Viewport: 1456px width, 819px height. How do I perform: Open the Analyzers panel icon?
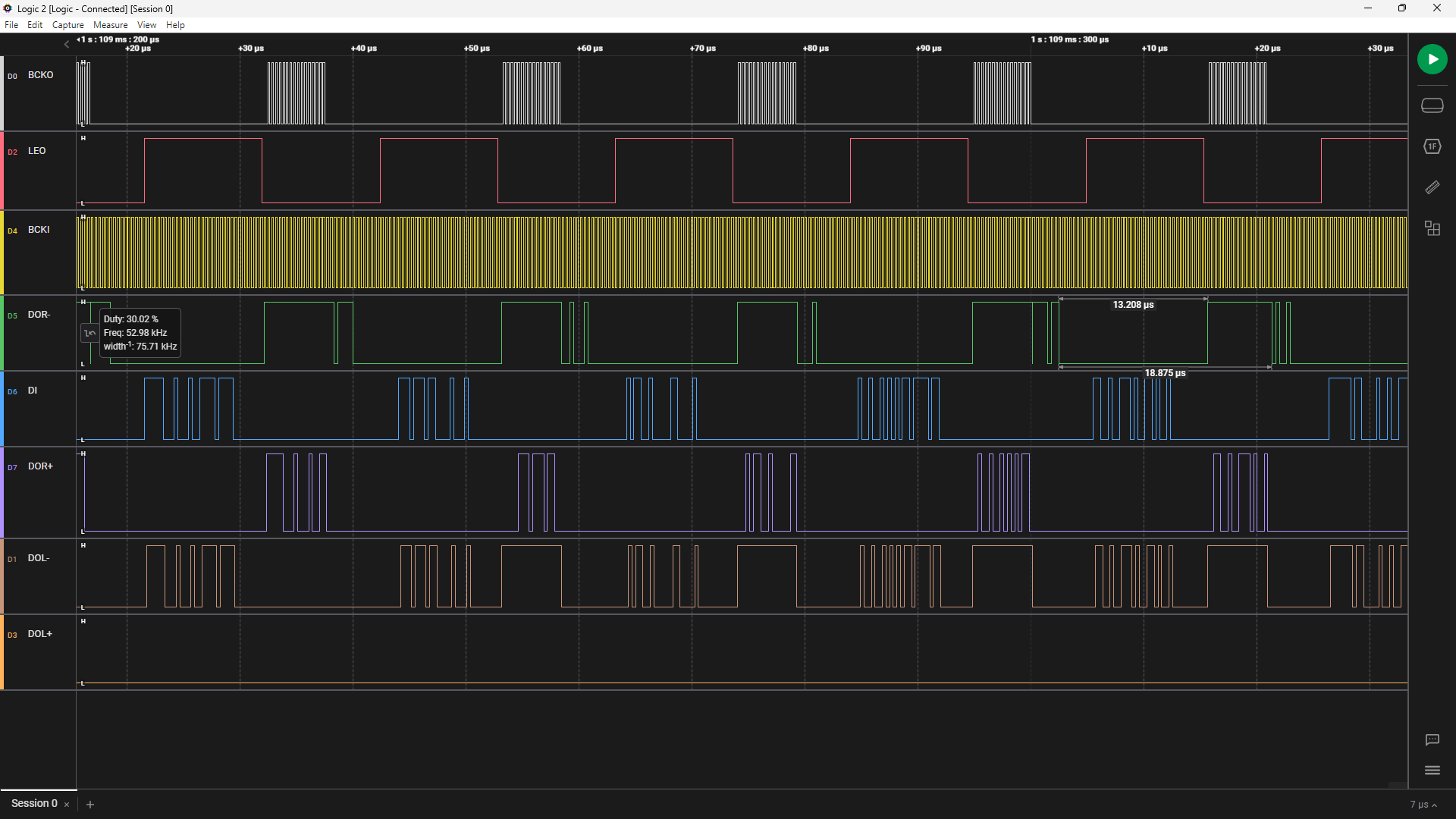(1432, 146)
